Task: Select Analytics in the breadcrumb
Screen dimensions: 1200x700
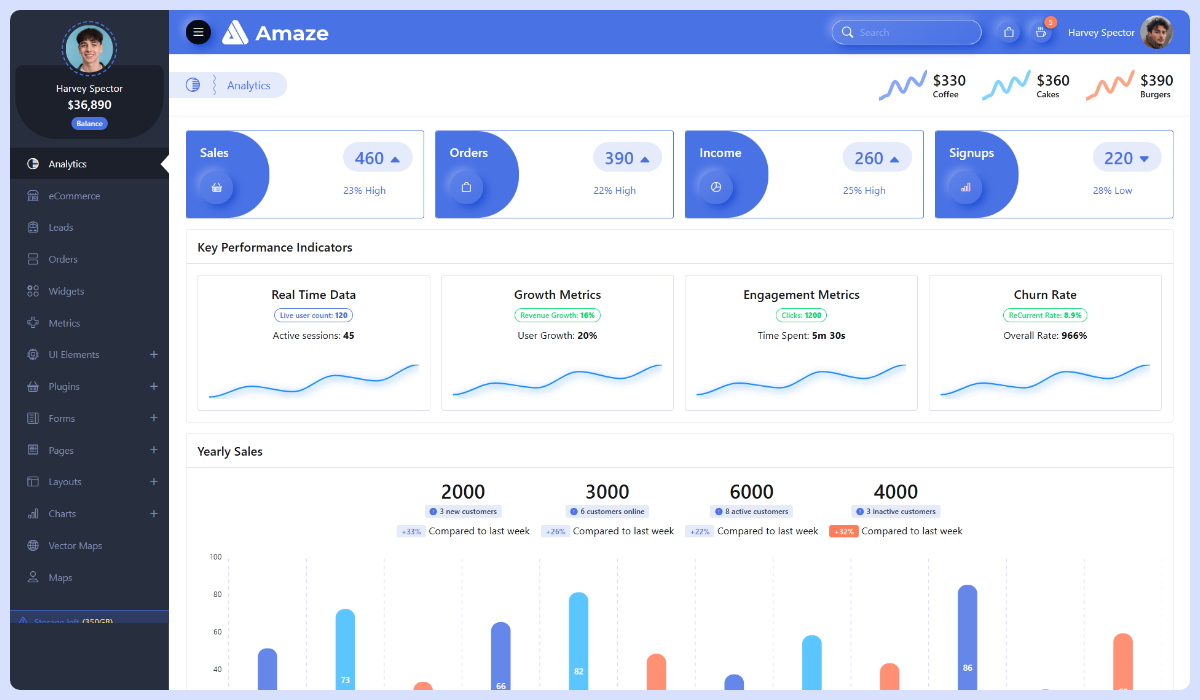Action: [x=250, y=84]
